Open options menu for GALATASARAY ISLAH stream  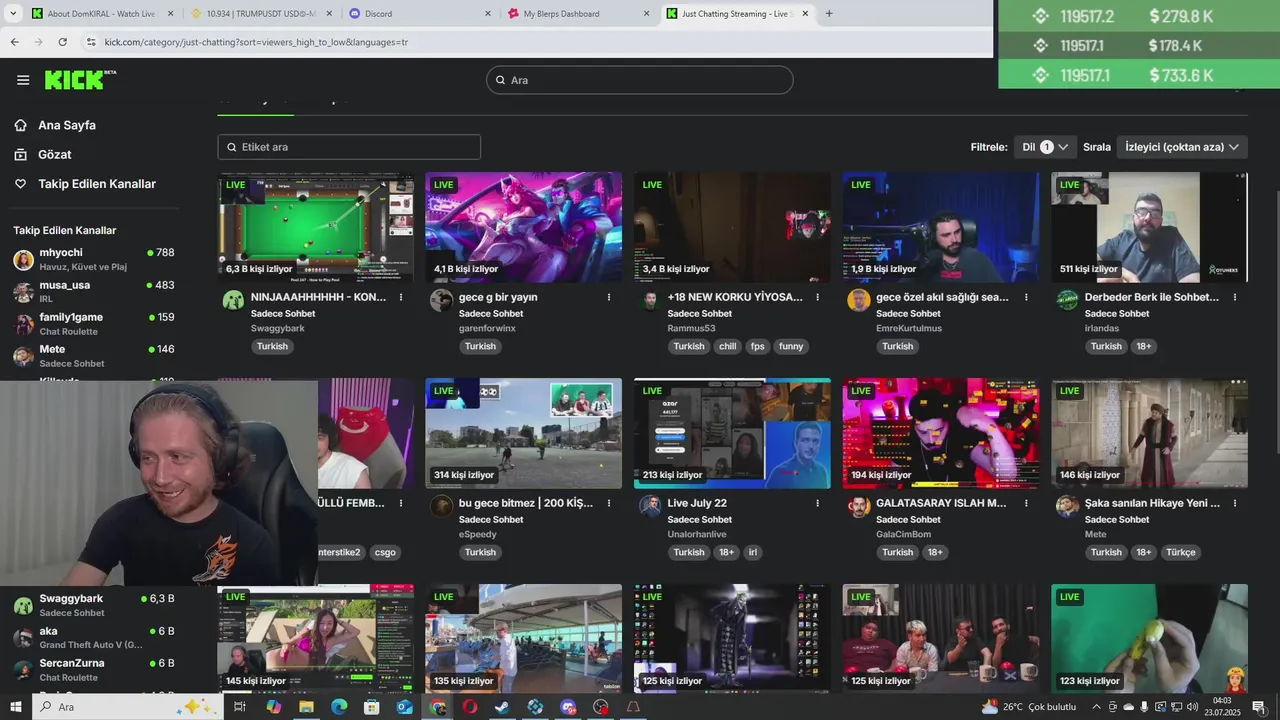(x=1026, y=503)
